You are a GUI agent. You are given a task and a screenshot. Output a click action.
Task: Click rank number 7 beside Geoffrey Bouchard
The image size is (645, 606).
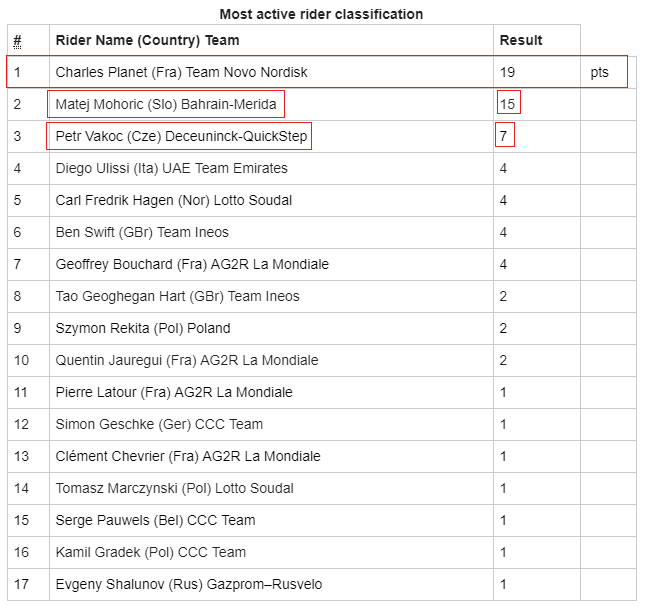point(17,264)
